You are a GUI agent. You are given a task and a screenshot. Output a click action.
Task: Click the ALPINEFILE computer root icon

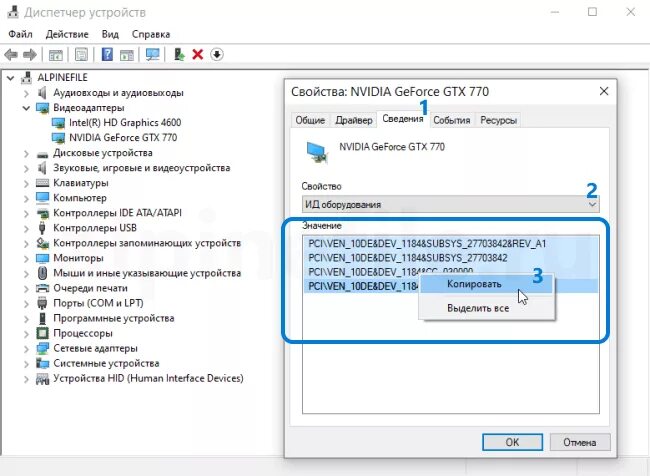pos(27,78)
